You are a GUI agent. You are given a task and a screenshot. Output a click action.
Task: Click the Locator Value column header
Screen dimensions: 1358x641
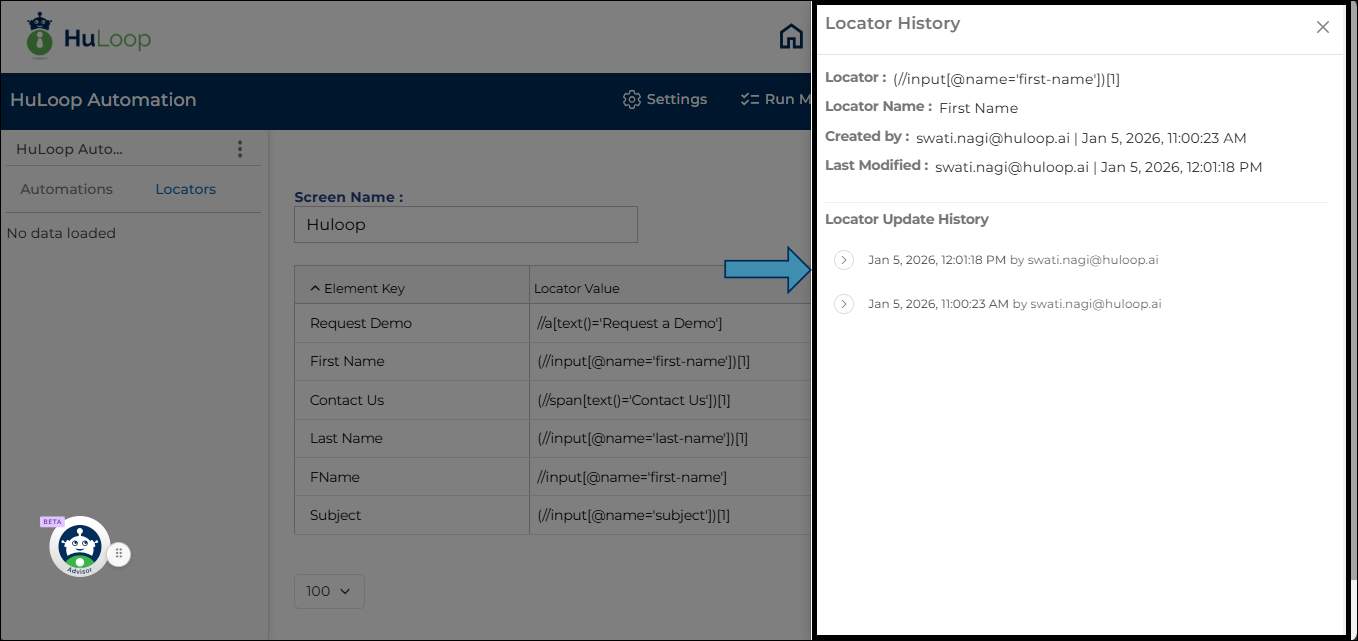(x=577, y=288)
